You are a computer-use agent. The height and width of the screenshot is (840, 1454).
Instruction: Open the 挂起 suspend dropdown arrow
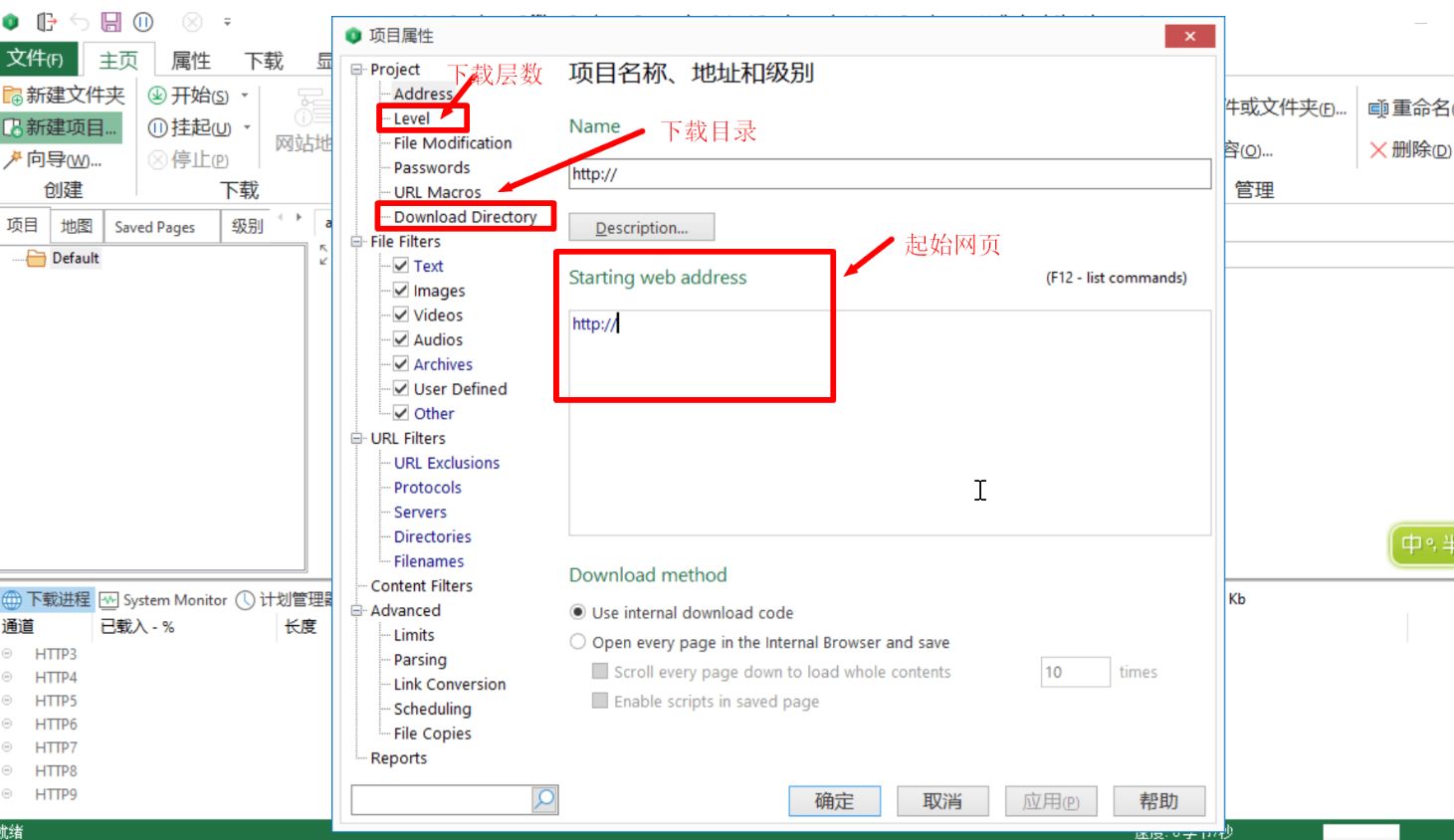[247, 127]
